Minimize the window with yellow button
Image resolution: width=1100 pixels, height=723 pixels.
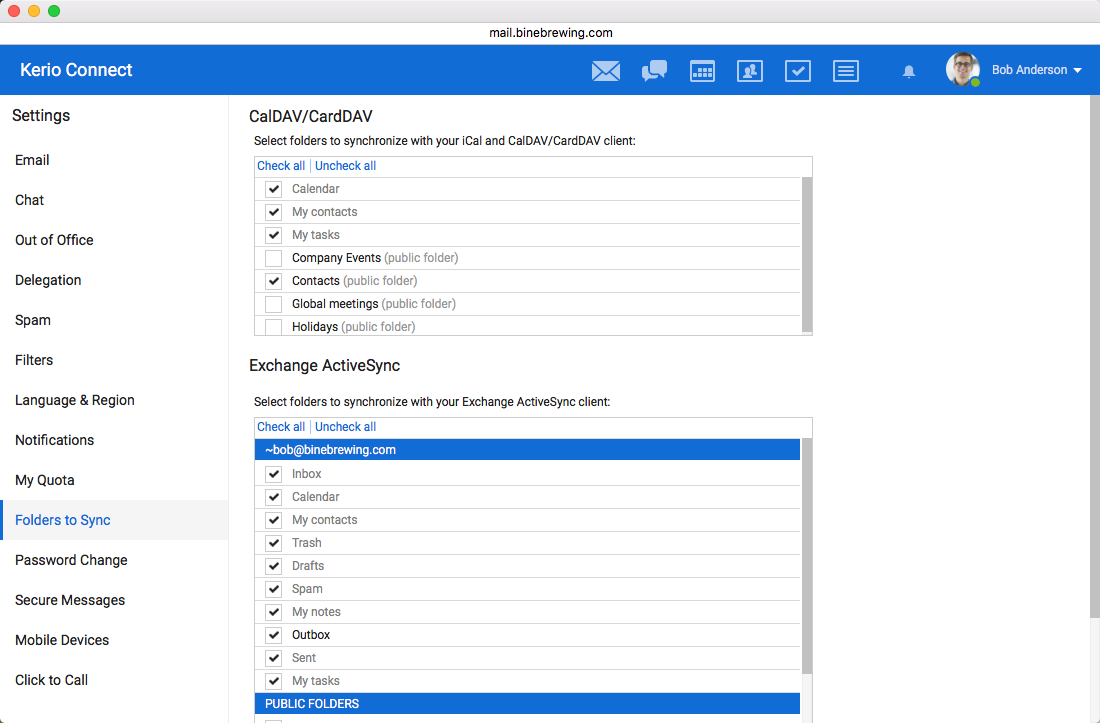point(34,11)
